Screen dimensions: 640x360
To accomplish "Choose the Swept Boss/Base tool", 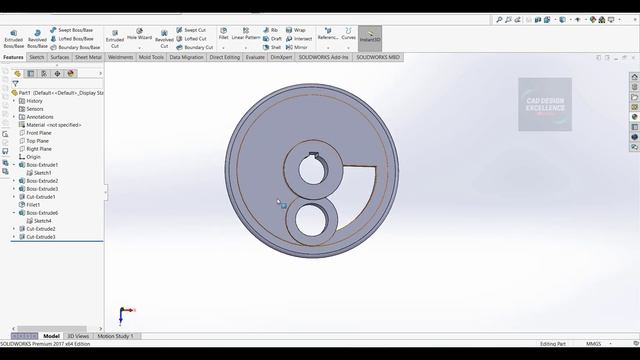I will click(x=71, y=30).
